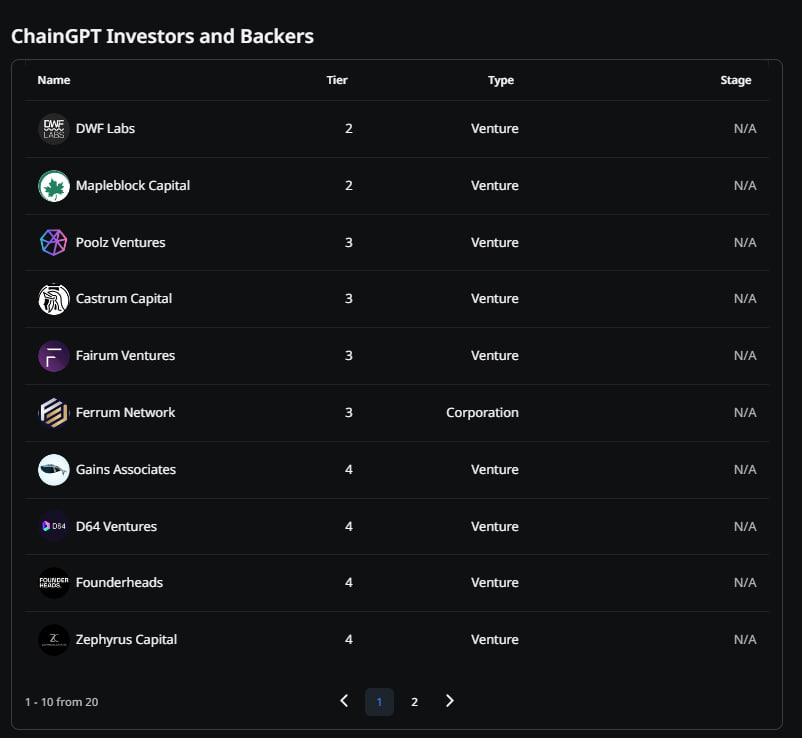
Task: Click the Ferrum Network logo icon
Action: point(54,413)
